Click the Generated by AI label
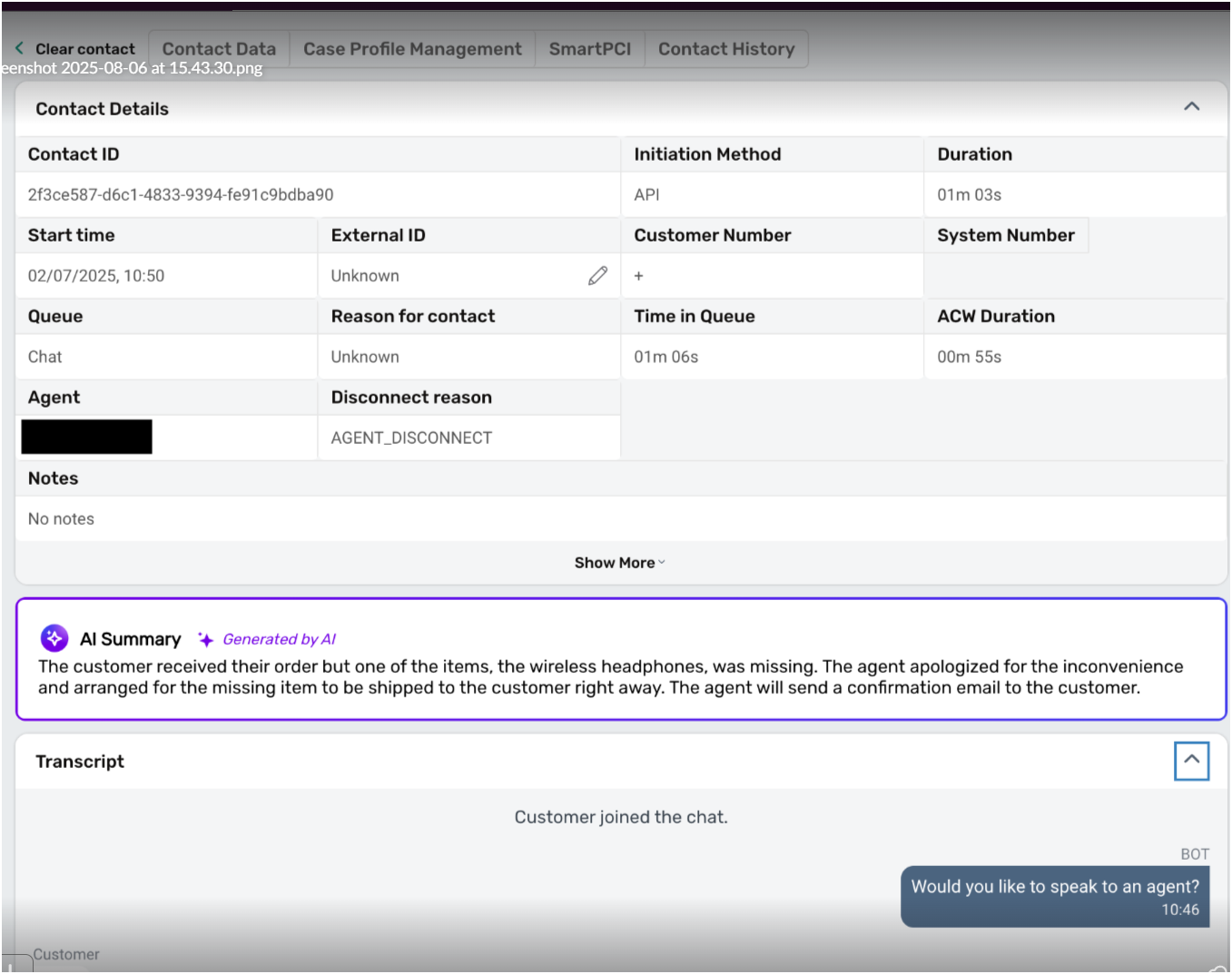1232x974 pixels. (279, 639)
